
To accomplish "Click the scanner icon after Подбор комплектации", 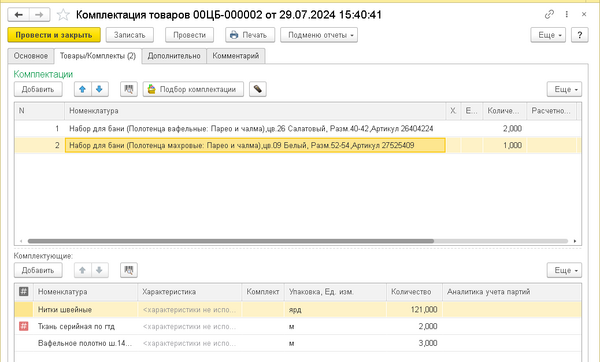I will coord(258,89).
